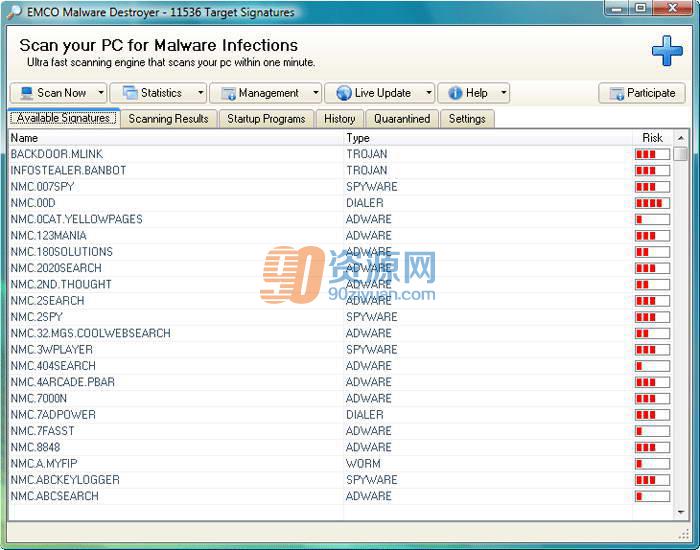Sort by the Risk column header

click(652, 138)
